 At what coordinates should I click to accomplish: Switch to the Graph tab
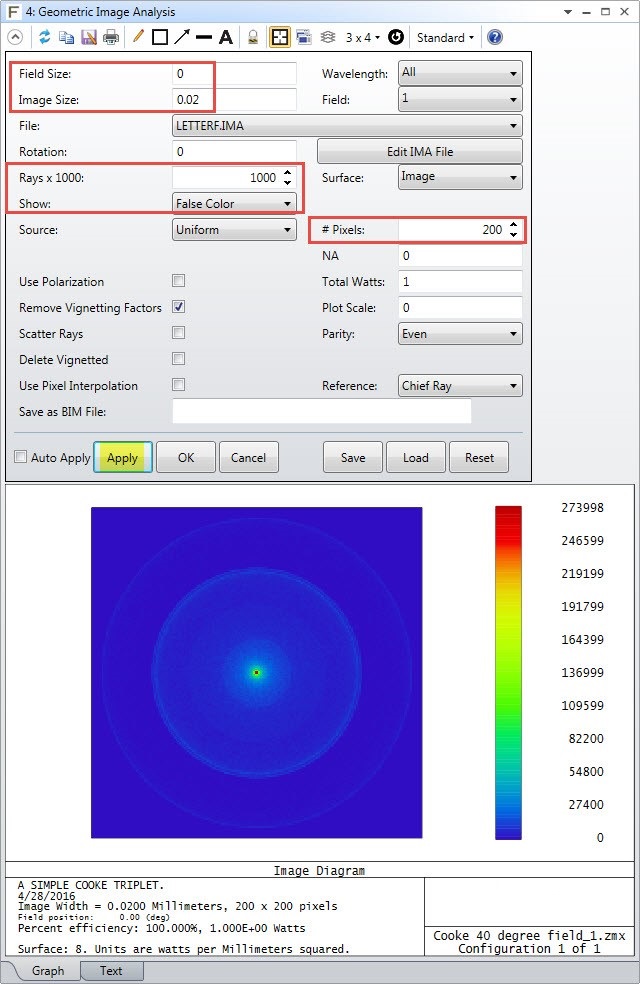coord(48,970)
